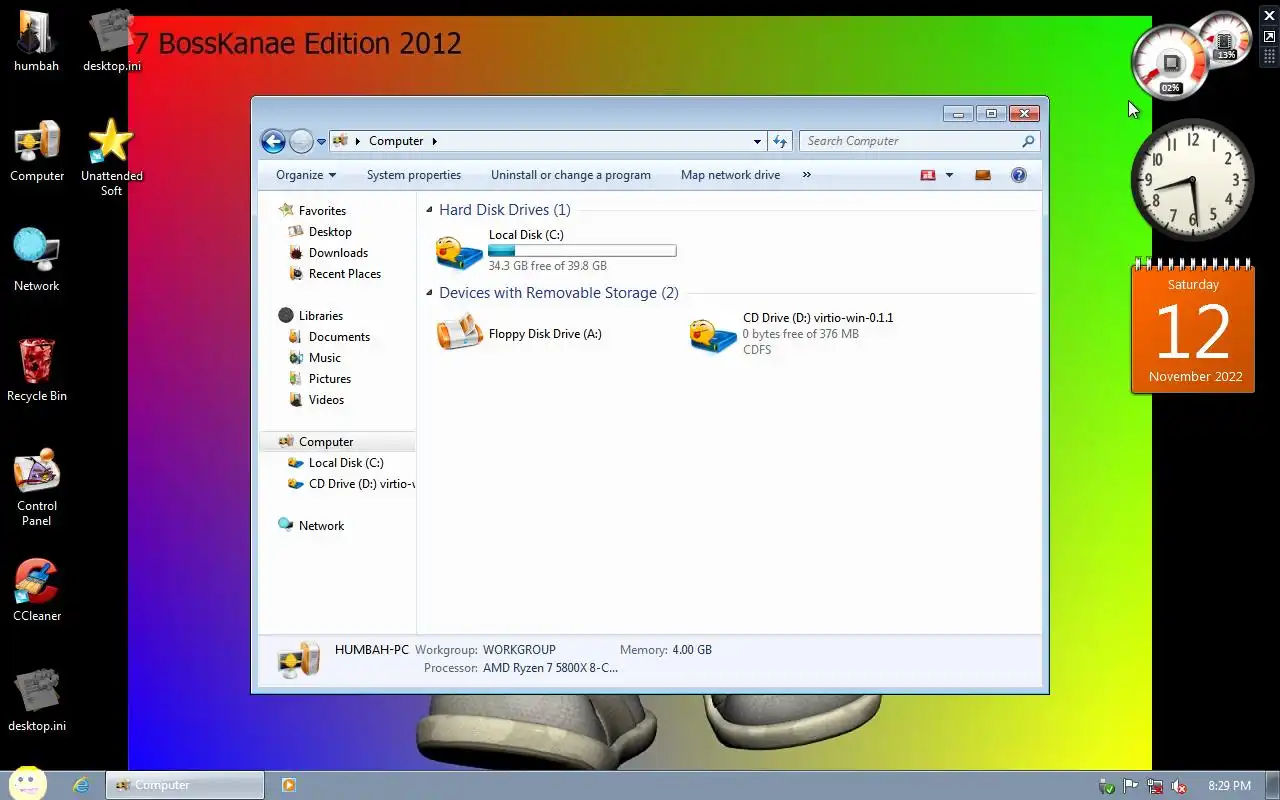The width and height of the screenshot is (1280, 800).
Task: Select Downloads in the navigation pane
Action: click(338, 253)
